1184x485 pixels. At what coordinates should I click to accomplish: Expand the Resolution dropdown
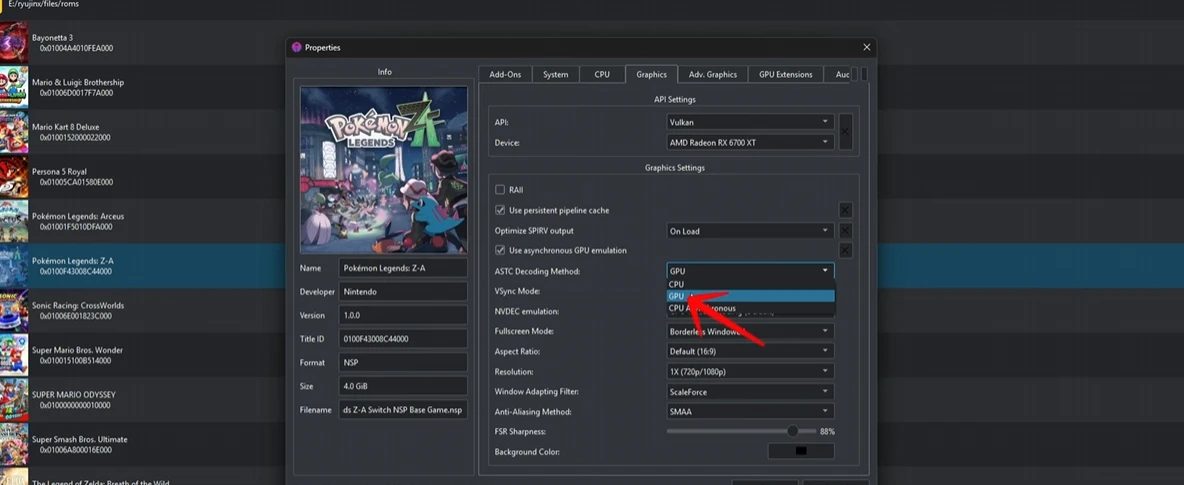pyautogui.click(x=750, y=371)
